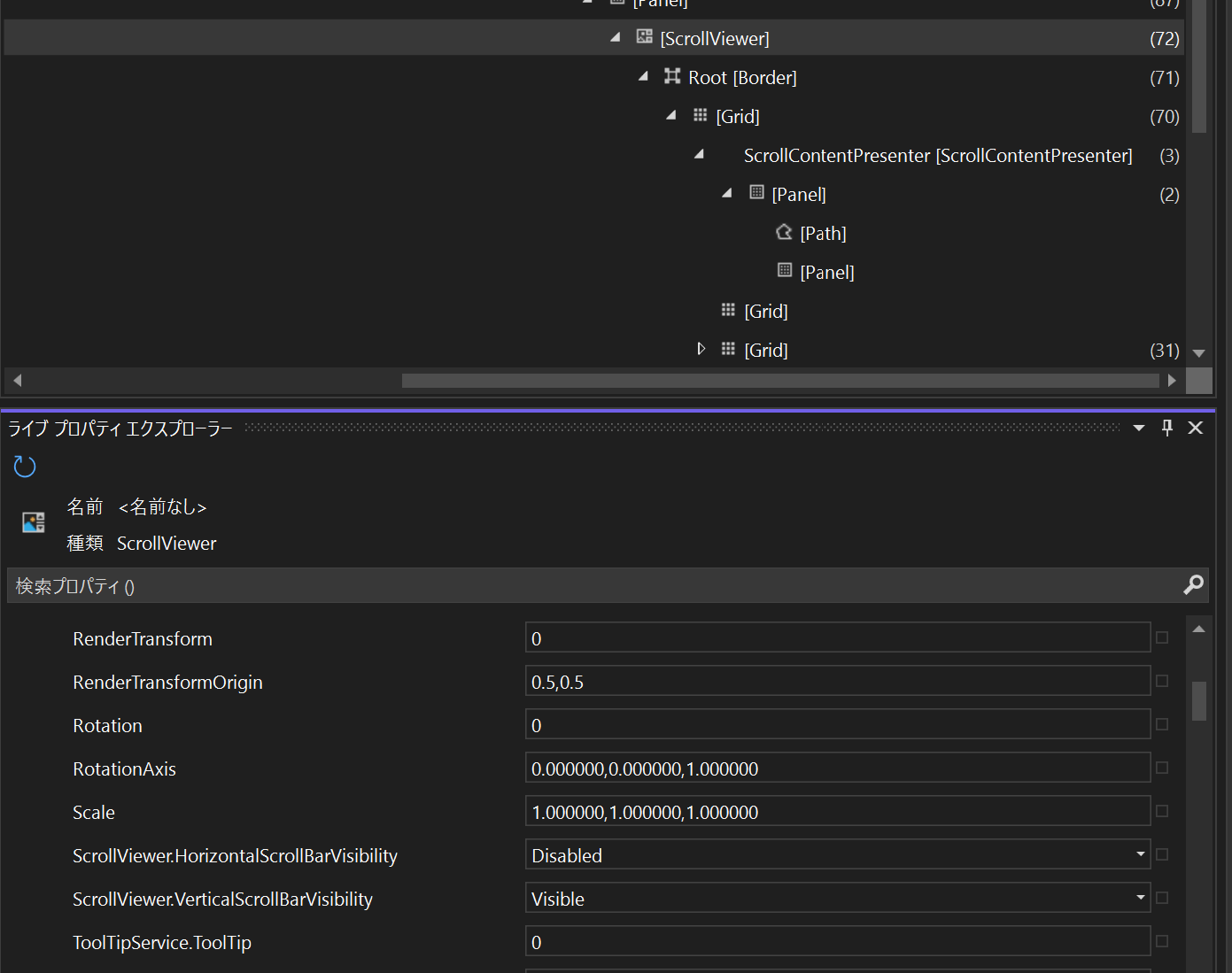The width and height of the screenshot is (1232, 973).
Task: Click the Scale value field
Action: pos(838,811)
